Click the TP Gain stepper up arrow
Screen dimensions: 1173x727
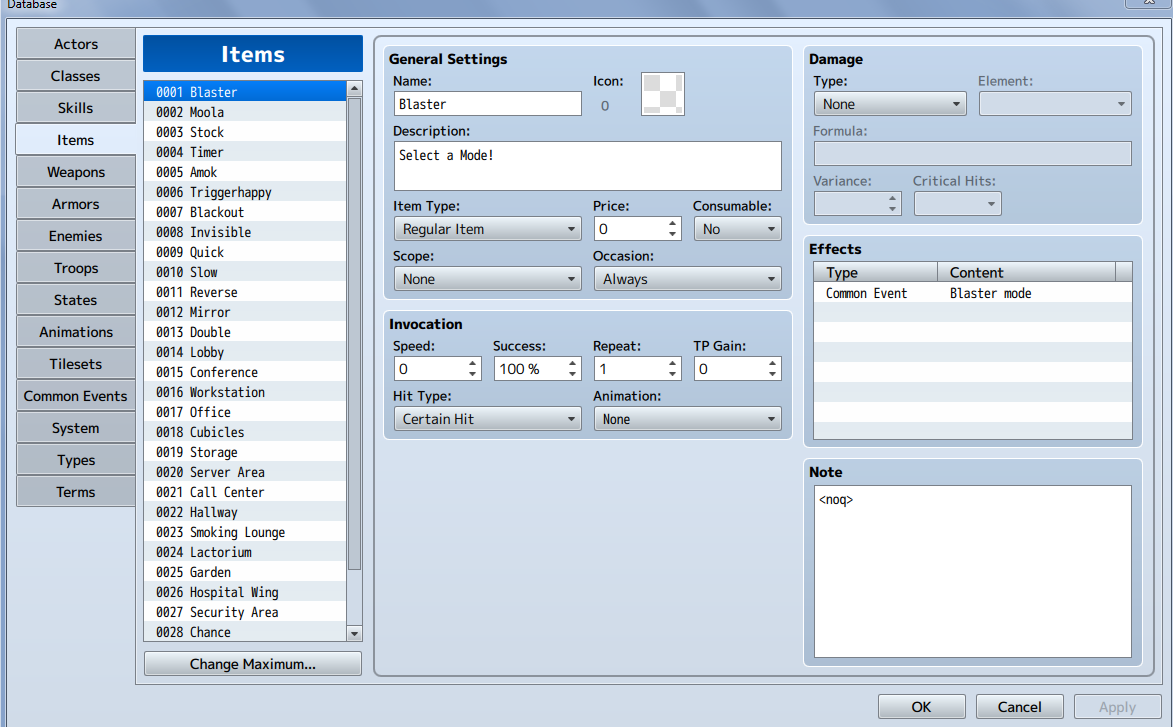click(772, 364)
